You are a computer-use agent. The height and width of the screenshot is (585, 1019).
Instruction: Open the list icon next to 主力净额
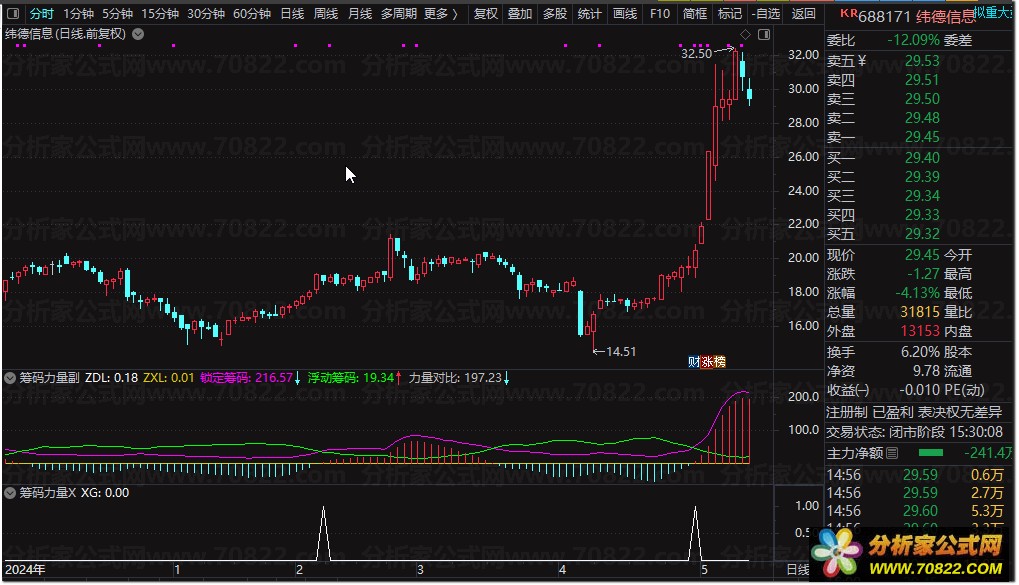point(892,453)
